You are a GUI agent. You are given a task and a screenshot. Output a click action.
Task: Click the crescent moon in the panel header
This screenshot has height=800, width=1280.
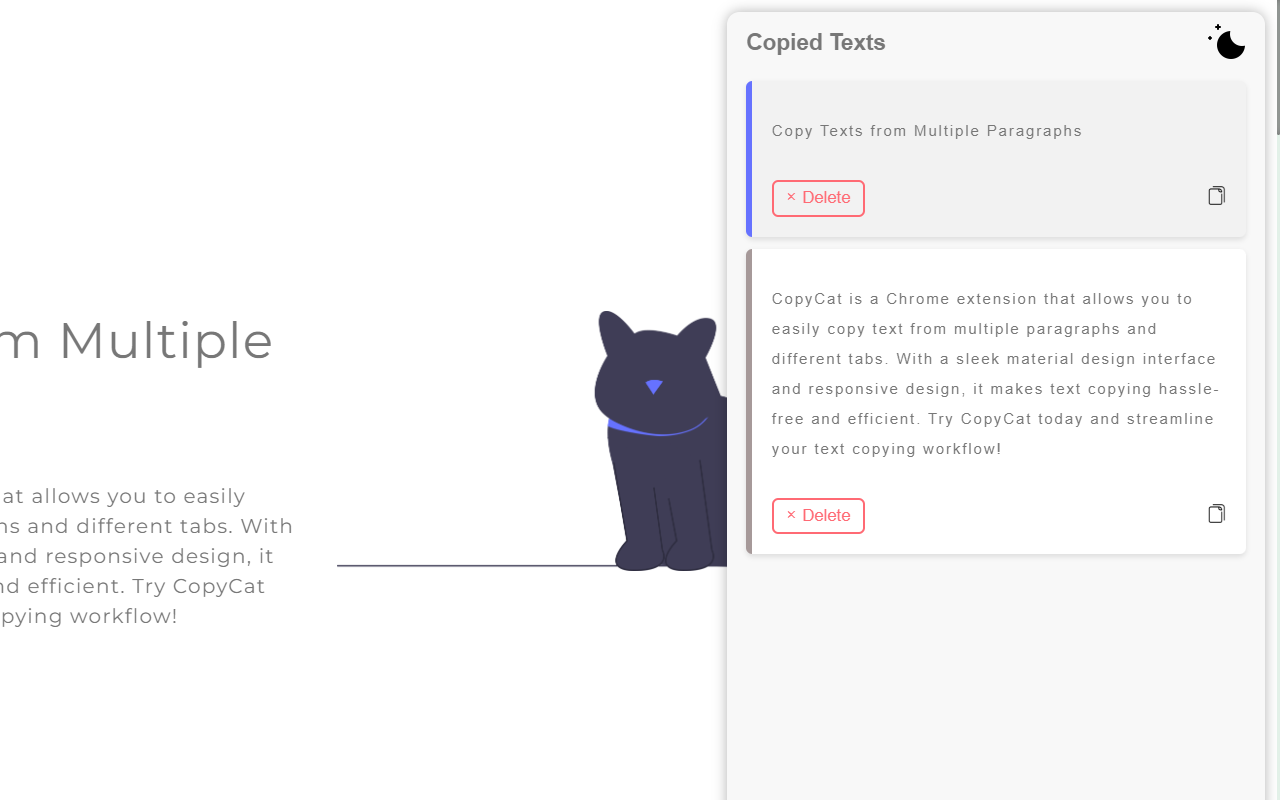[1230, 44]
